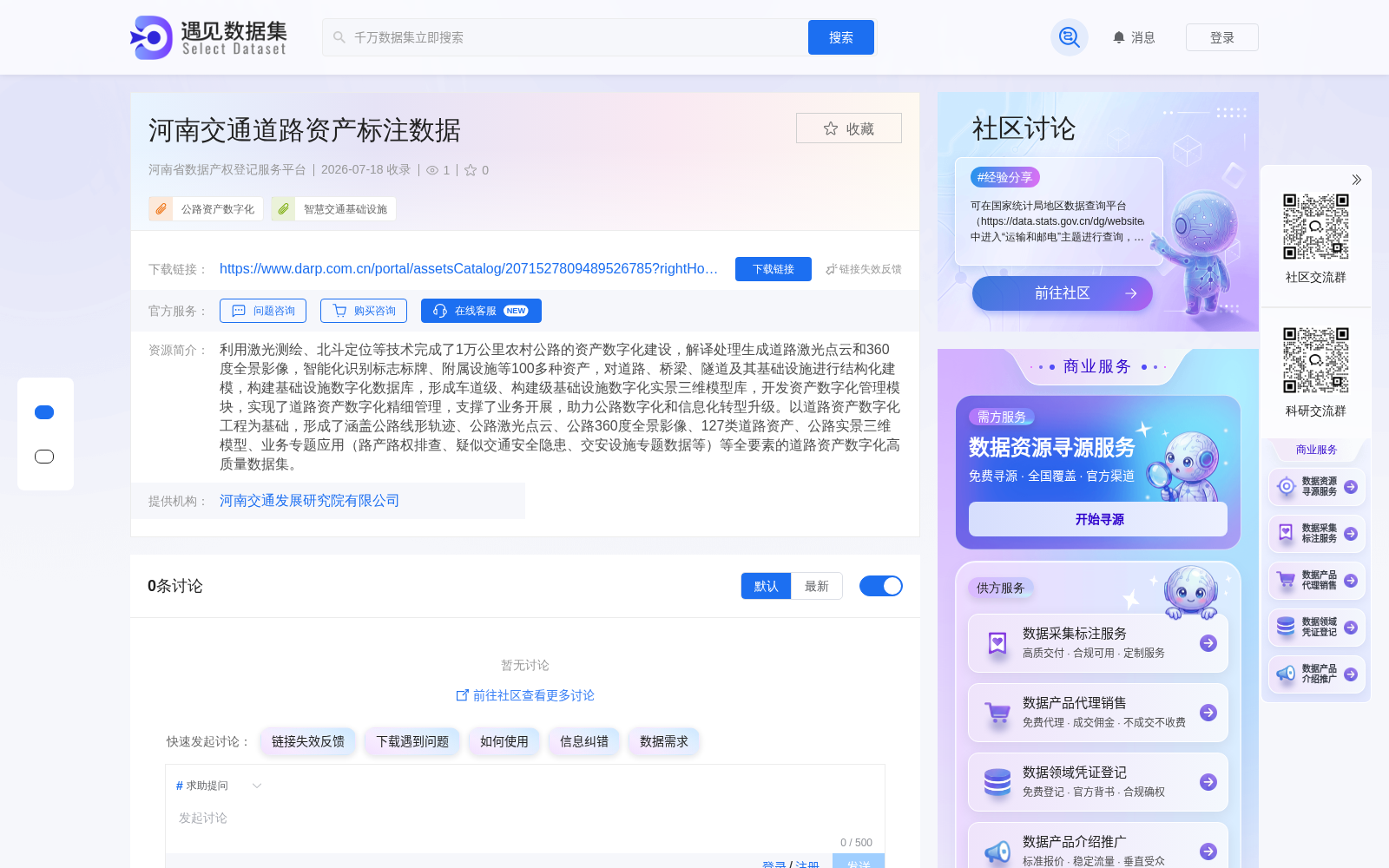The height and width of the screenshot is (868, 1389).
Task: Click the external link icon before 前往社区查看更多讨论
Action: pos(462,695)
